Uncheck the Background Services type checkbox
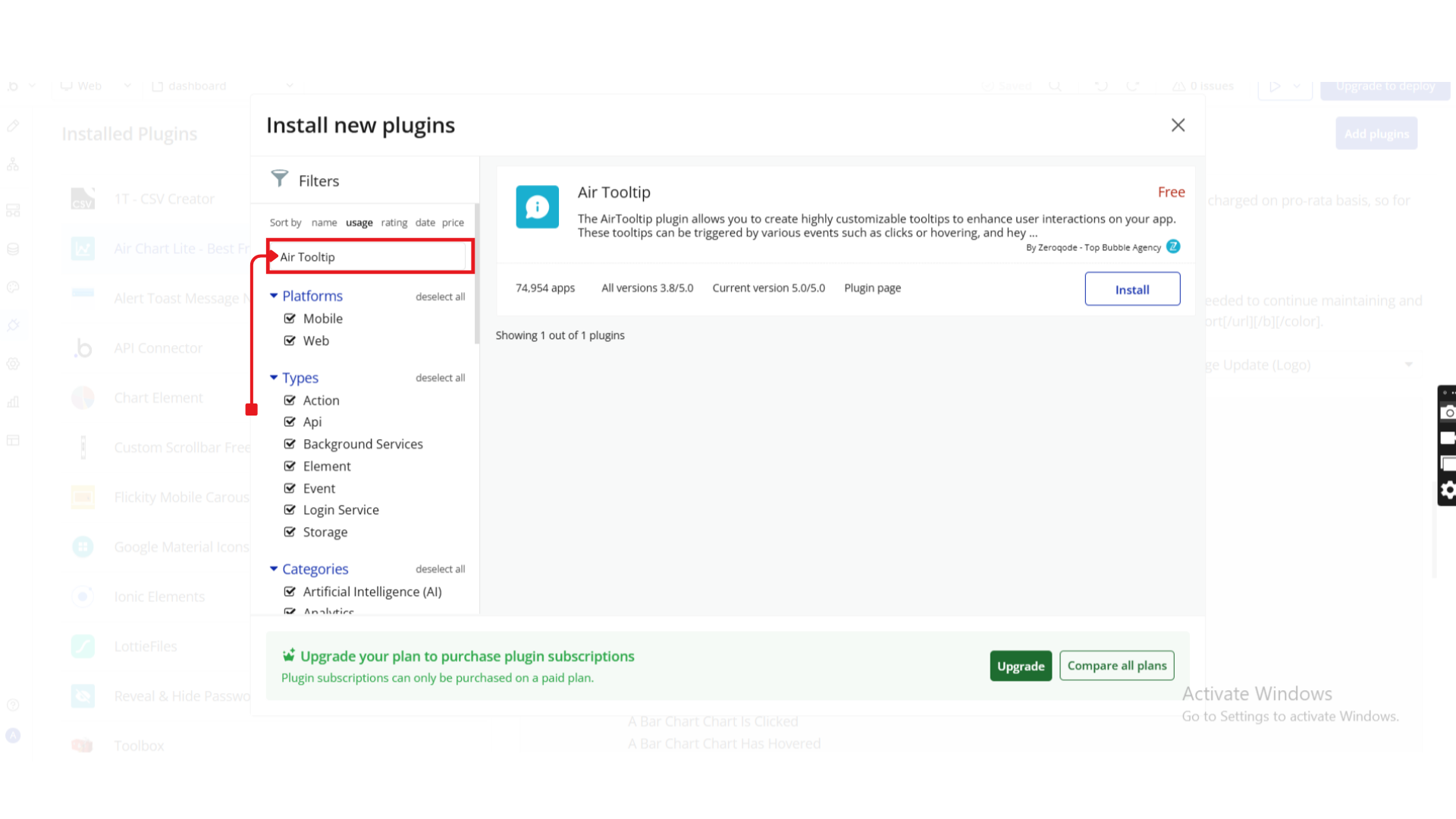 coord(290,444)
